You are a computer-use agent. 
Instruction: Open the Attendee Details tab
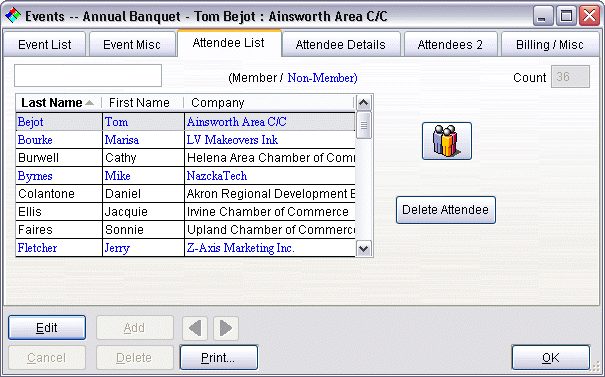(340, 45)
